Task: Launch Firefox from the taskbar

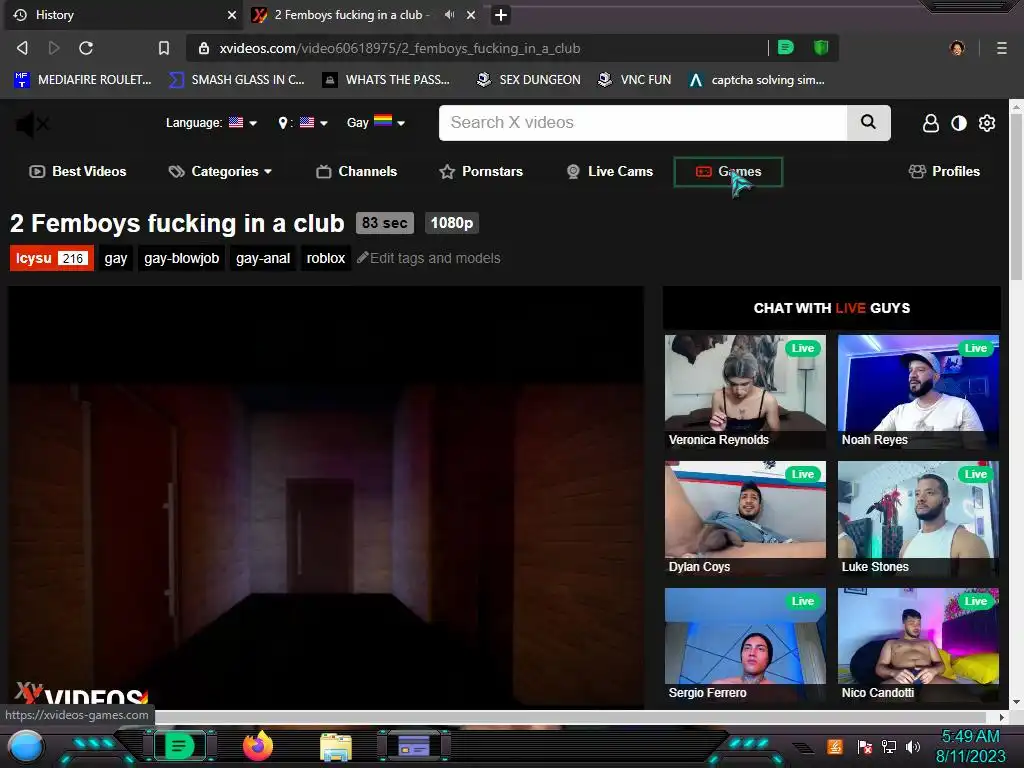Action: pyautogui.click(x=257, y=746)
